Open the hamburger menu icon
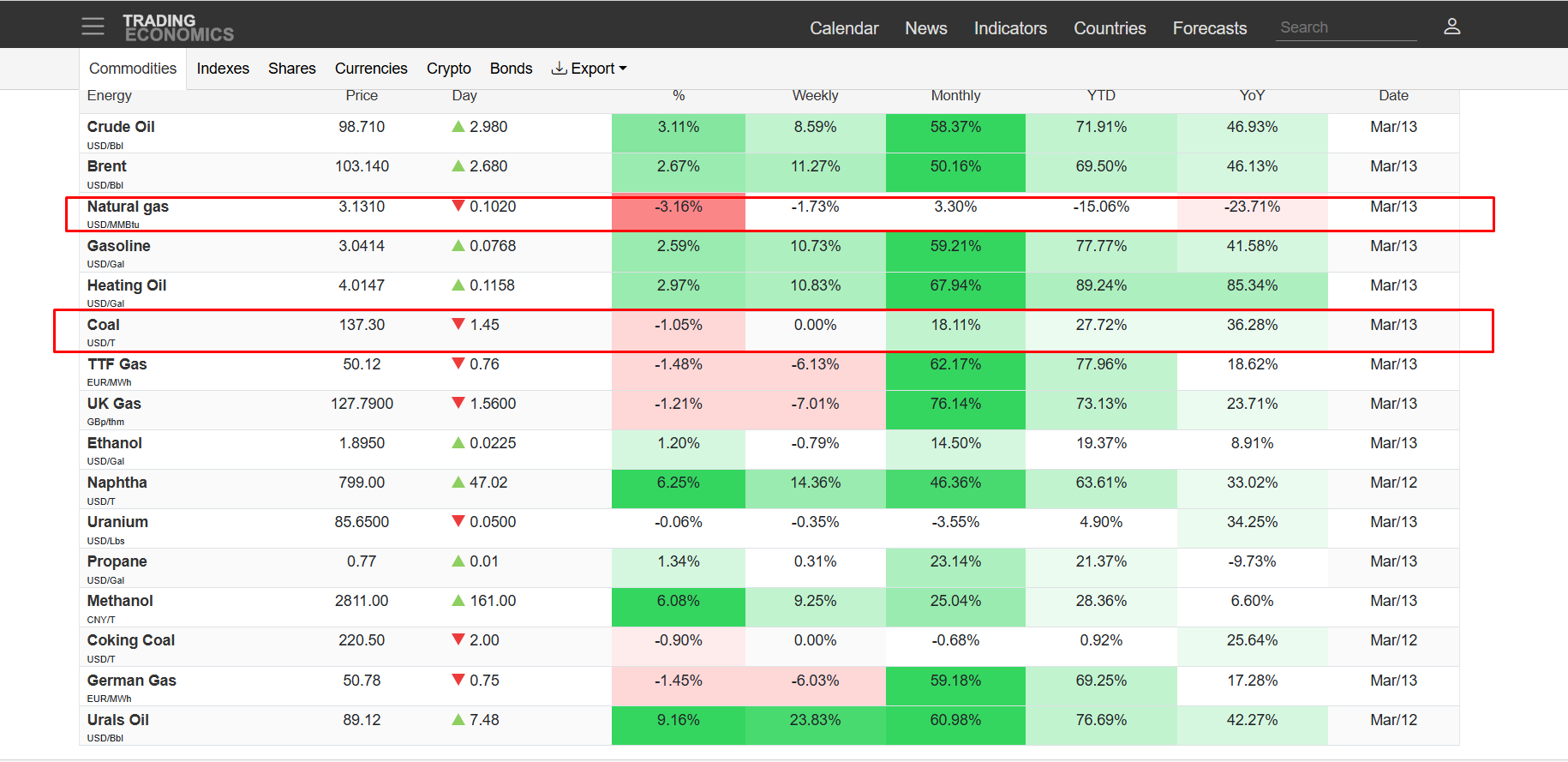The width and height of the screenshot is (1568, 762). [x=93, y=27]
